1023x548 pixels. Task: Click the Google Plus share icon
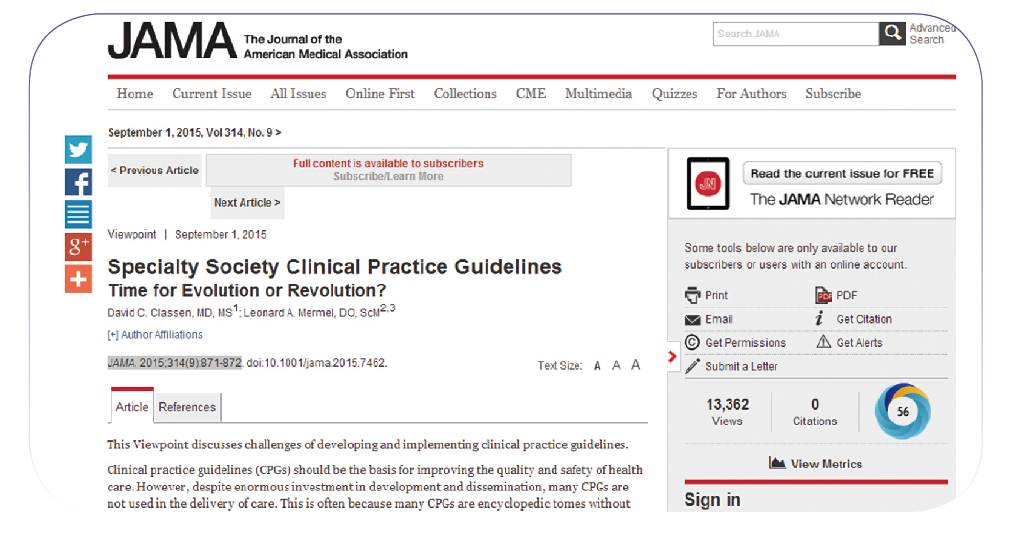(x=78, y=246)
